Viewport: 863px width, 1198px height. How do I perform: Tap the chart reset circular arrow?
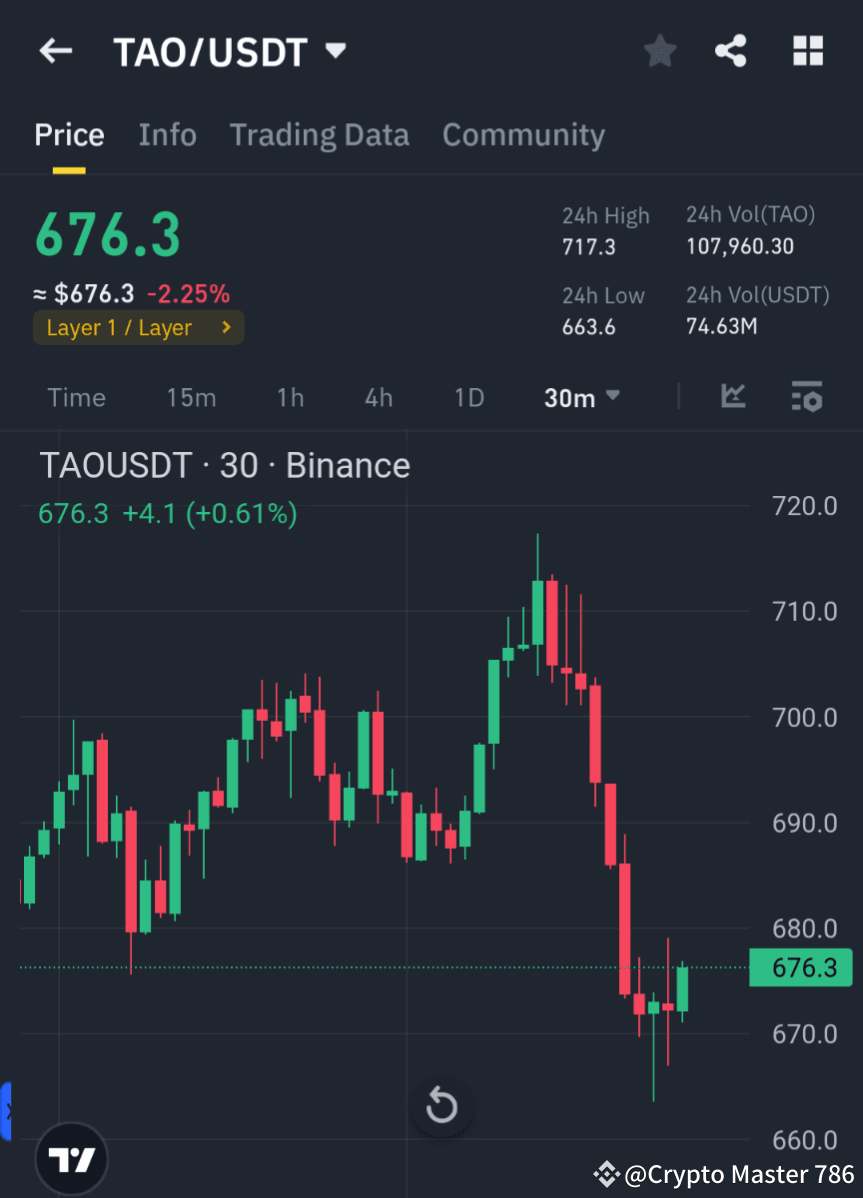[x=441, y=1106]
